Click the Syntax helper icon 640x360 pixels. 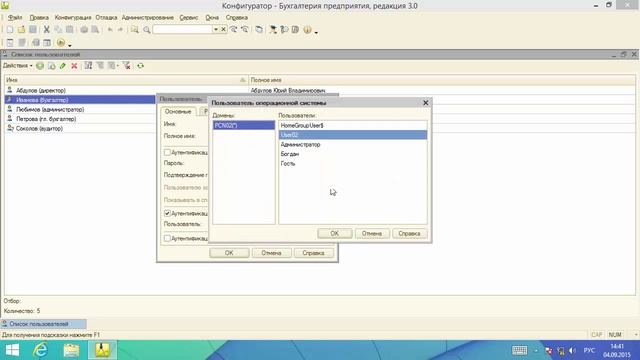273,30
